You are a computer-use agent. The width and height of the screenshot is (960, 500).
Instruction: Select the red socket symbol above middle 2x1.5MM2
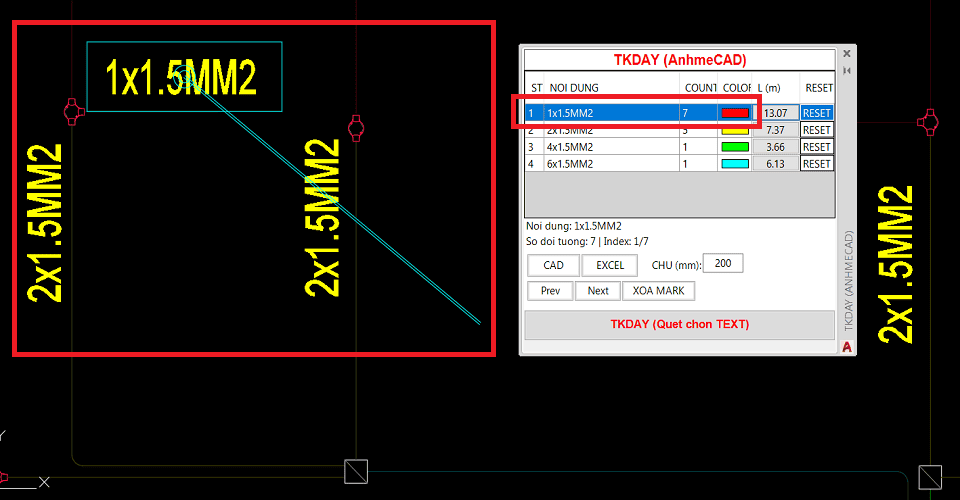(356, 128)
